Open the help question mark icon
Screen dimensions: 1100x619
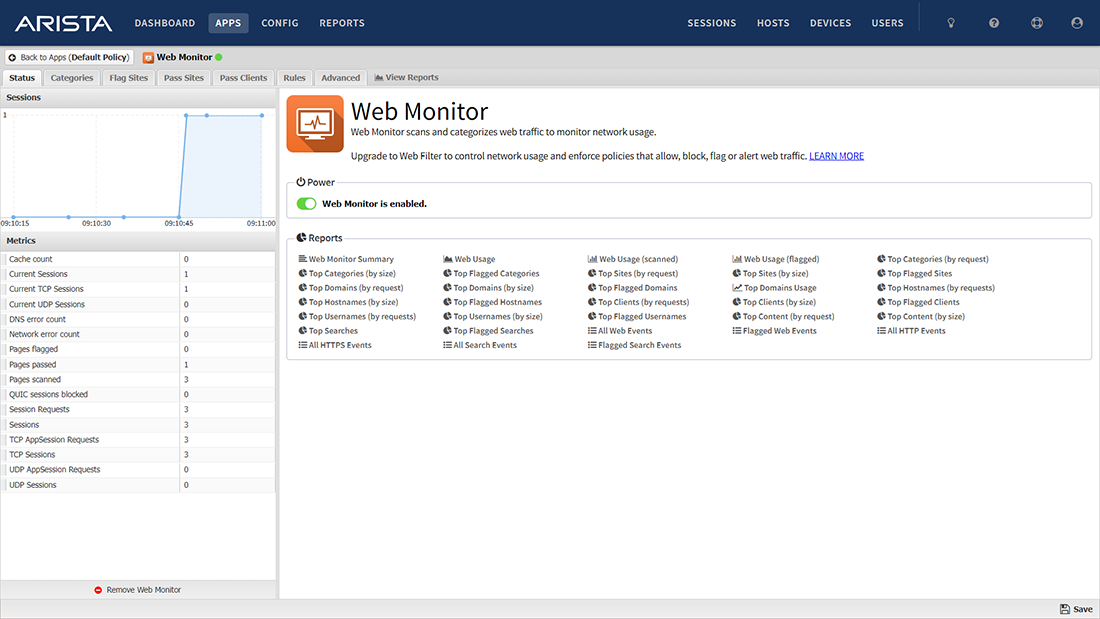pos(994,23)
